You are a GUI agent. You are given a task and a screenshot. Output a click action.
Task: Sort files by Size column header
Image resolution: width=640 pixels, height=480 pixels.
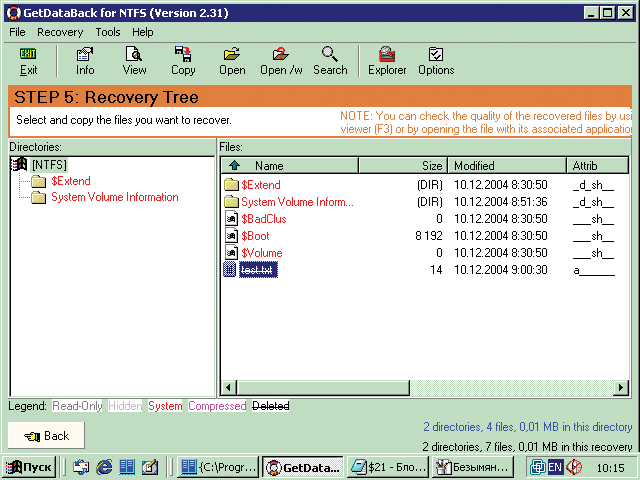point(403,165)
